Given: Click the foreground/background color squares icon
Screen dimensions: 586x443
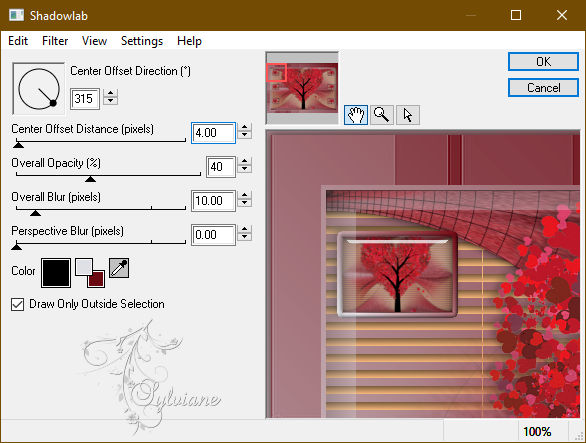Looking at the screenshot, I should (90, 273).
